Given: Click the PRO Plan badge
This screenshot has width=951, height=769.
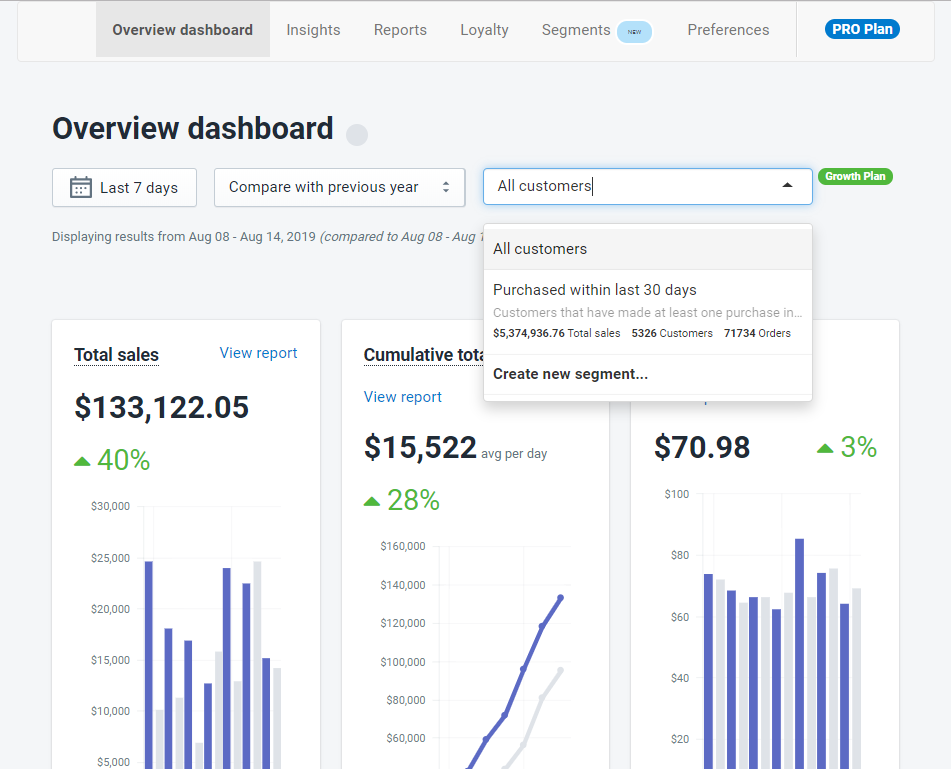Looking at the screenshot, I should pos(862,29).
